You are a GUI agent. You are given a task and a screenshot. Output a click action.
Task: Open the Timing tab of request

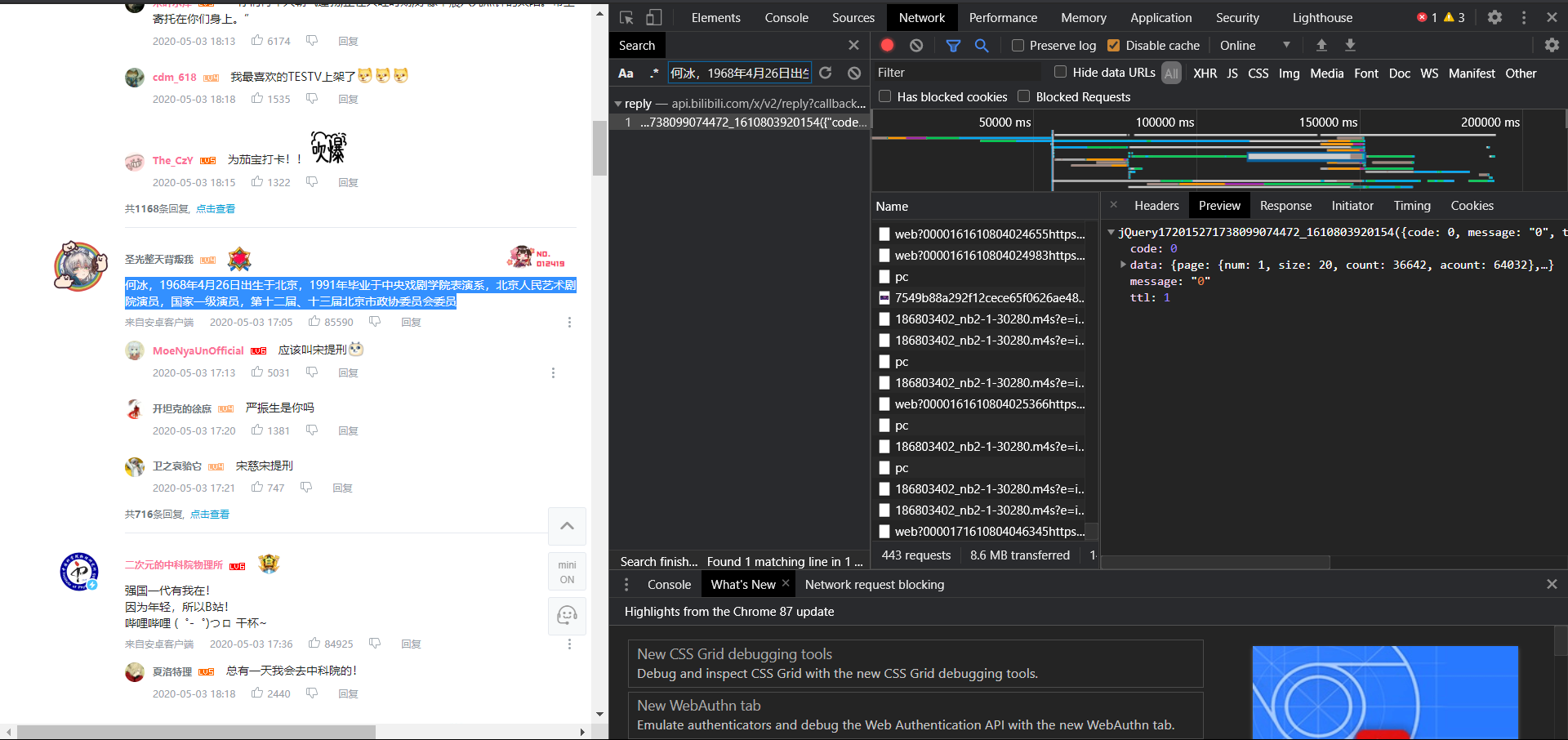pyautogui.click(x=1412, y=206)
